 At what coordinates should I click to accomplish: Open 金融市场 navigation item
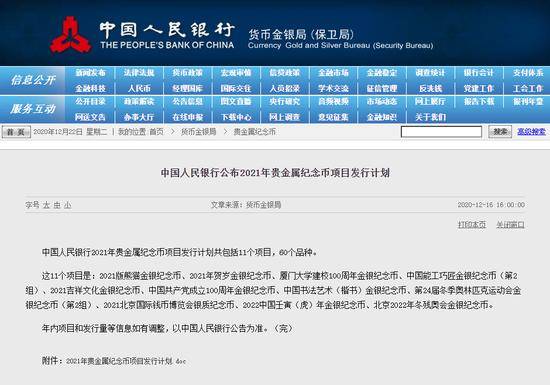click(x=333, y=73)
